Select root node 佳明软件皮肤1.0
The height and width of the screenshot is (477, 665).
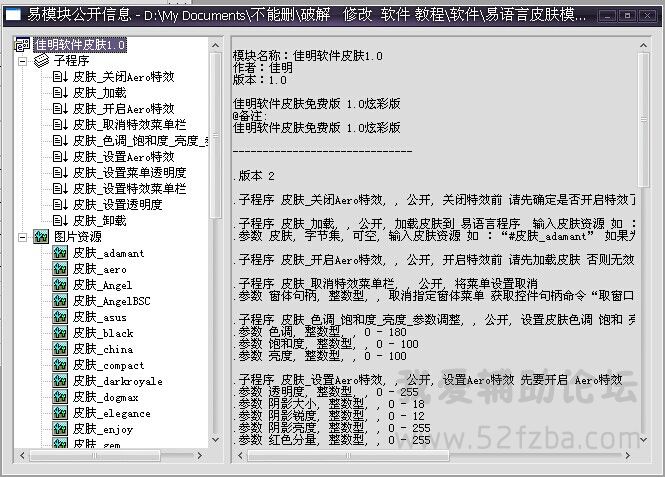[x=80, y=45]
